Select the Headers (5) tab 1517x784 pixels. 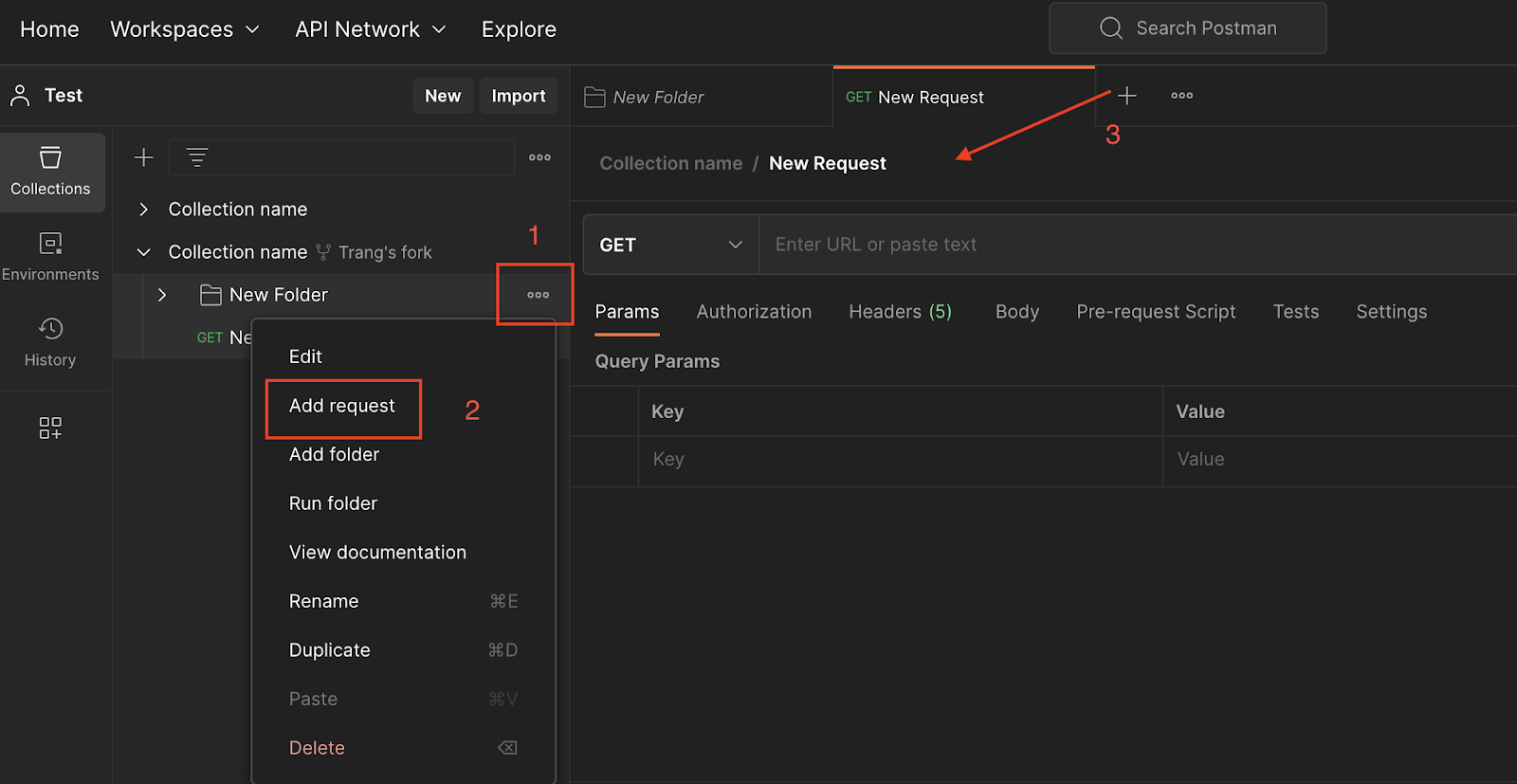(x=900, y=312)
